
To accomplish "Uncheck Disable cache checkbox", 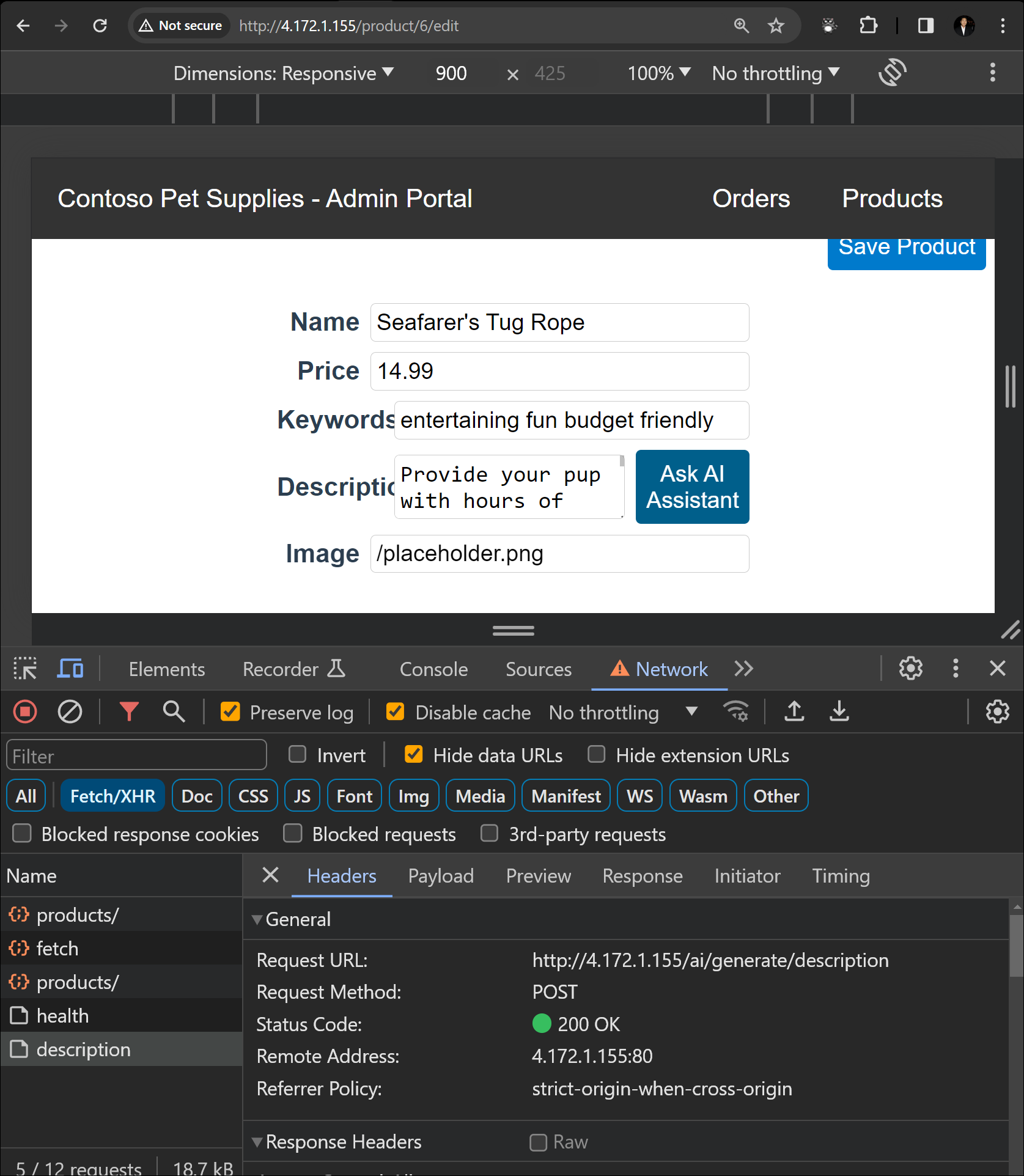I will click(396, 712).
